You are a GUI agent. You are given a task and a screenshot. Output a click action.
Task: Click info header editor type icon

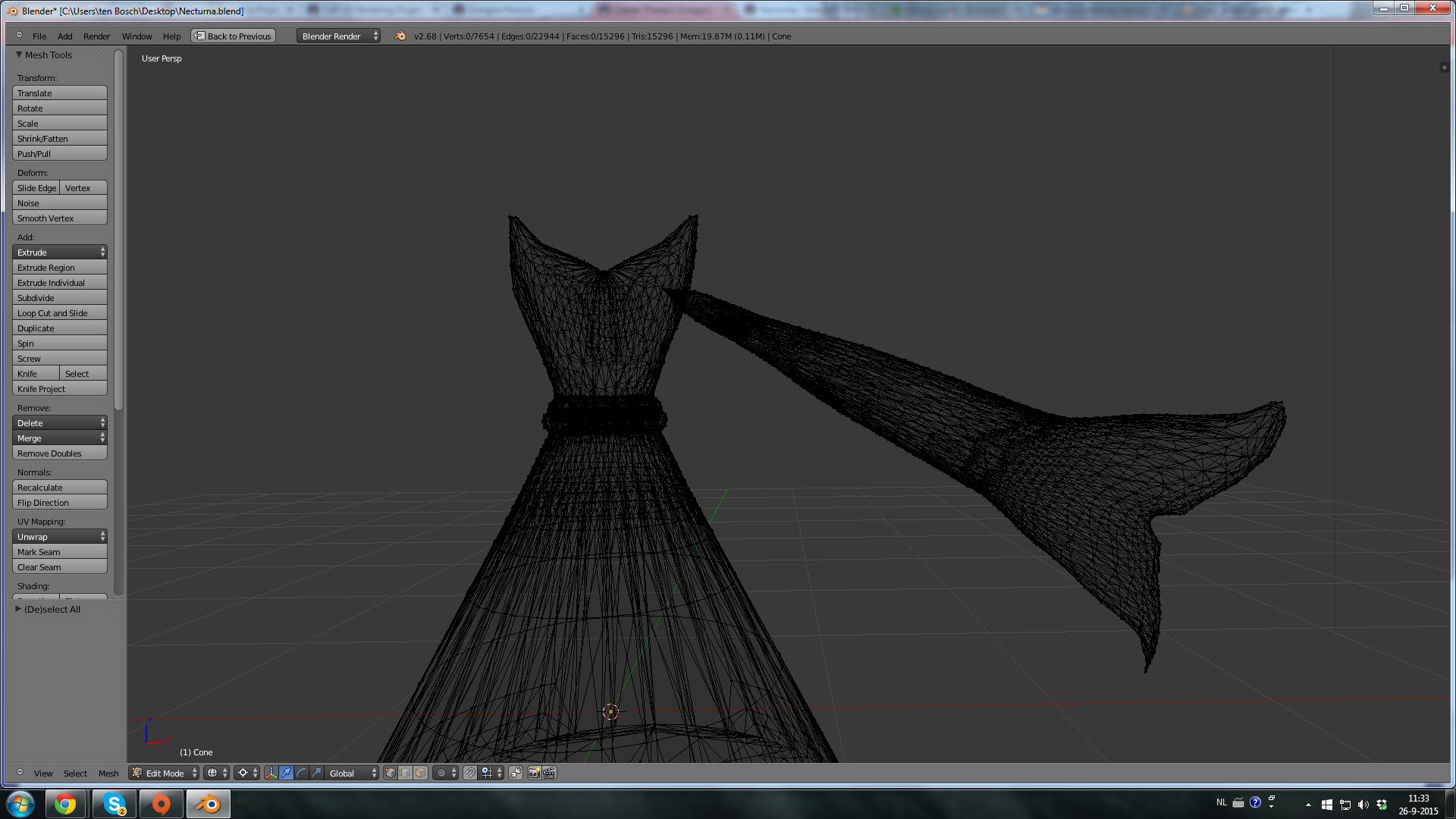(x=19, y=36)
